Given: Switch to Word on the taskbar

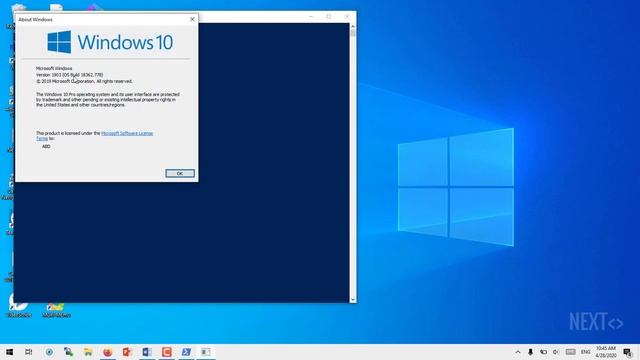Looking at the screenshot, I should click(147, 352).
